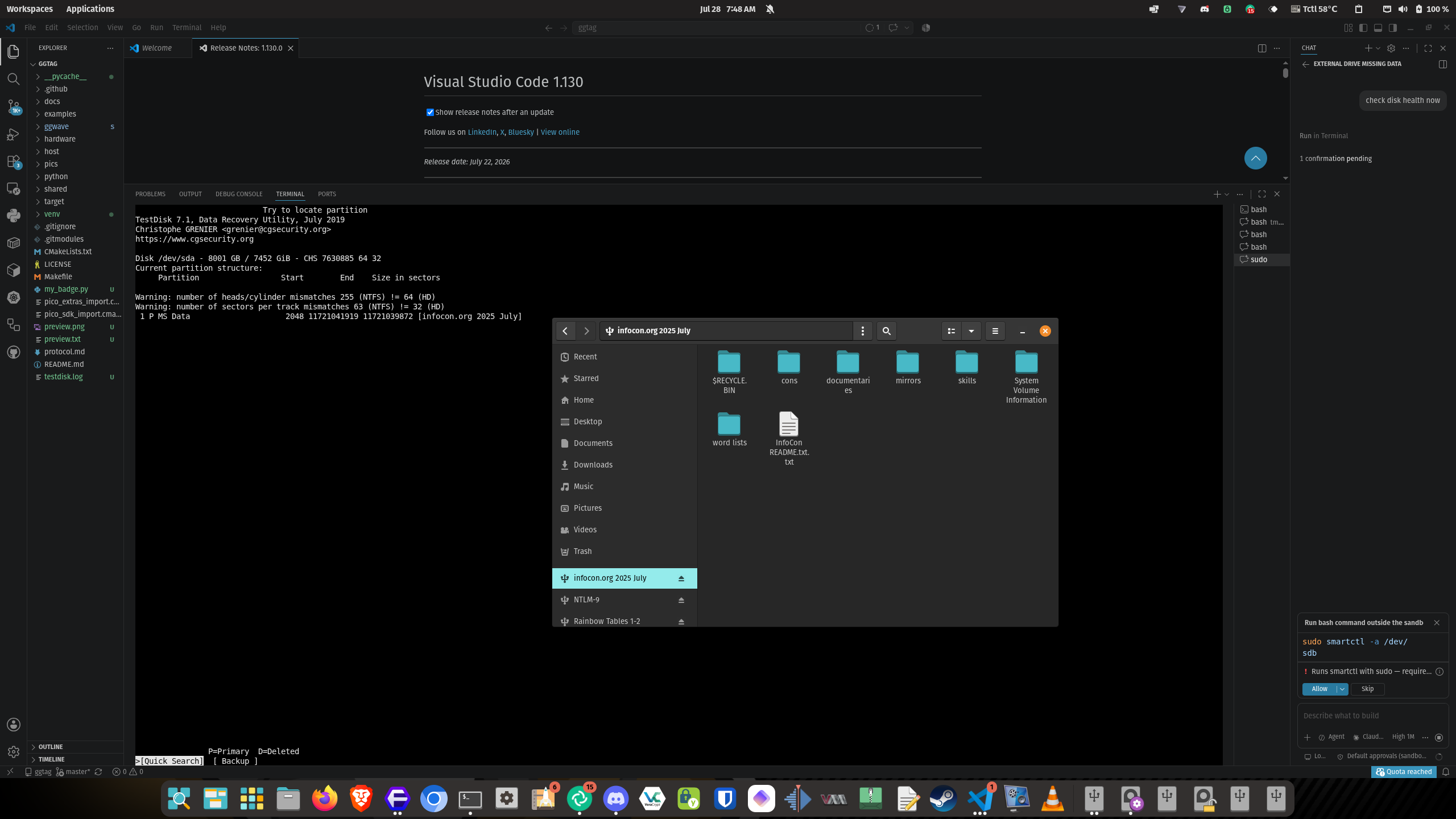The image size is (1456, 819).
Task: Toggle the bottom panel visibility
Action: (1378, 28)
